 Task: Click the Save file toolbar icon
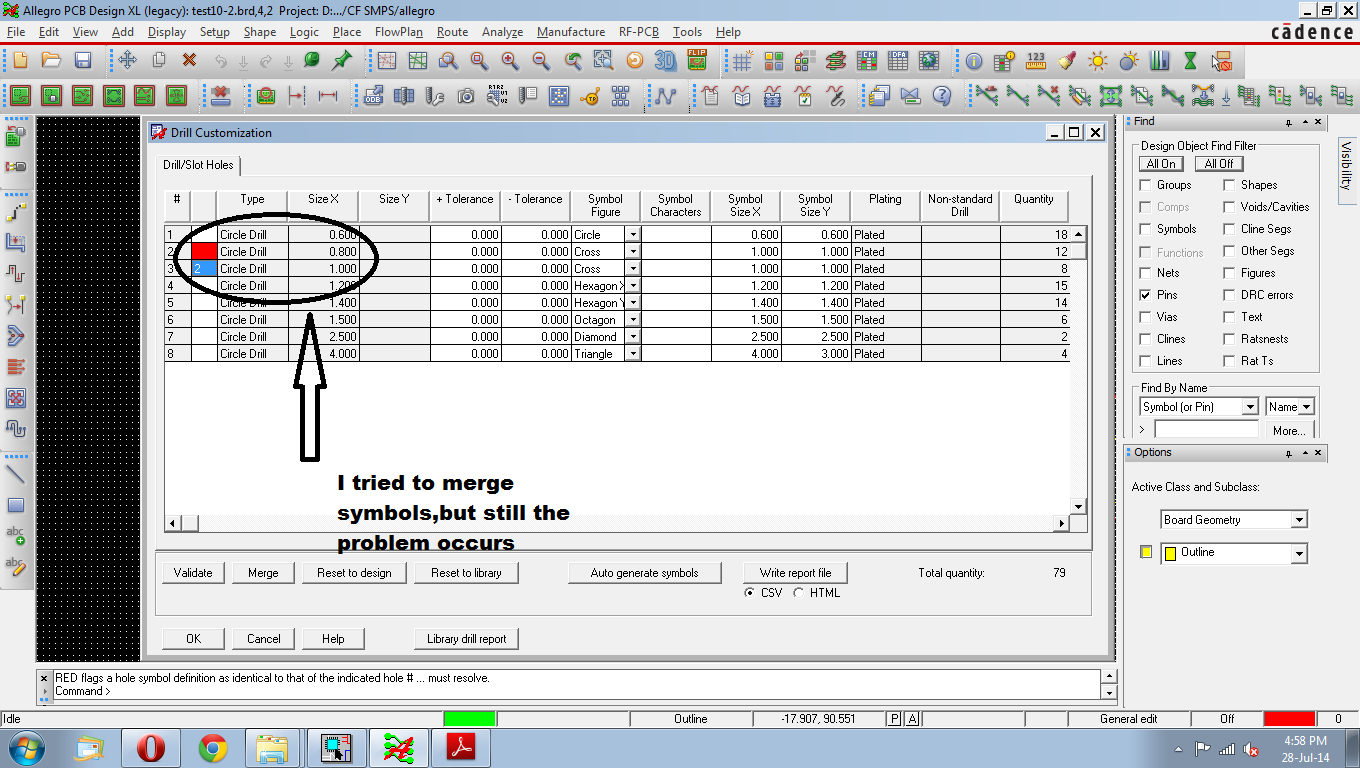coord(83,61)
